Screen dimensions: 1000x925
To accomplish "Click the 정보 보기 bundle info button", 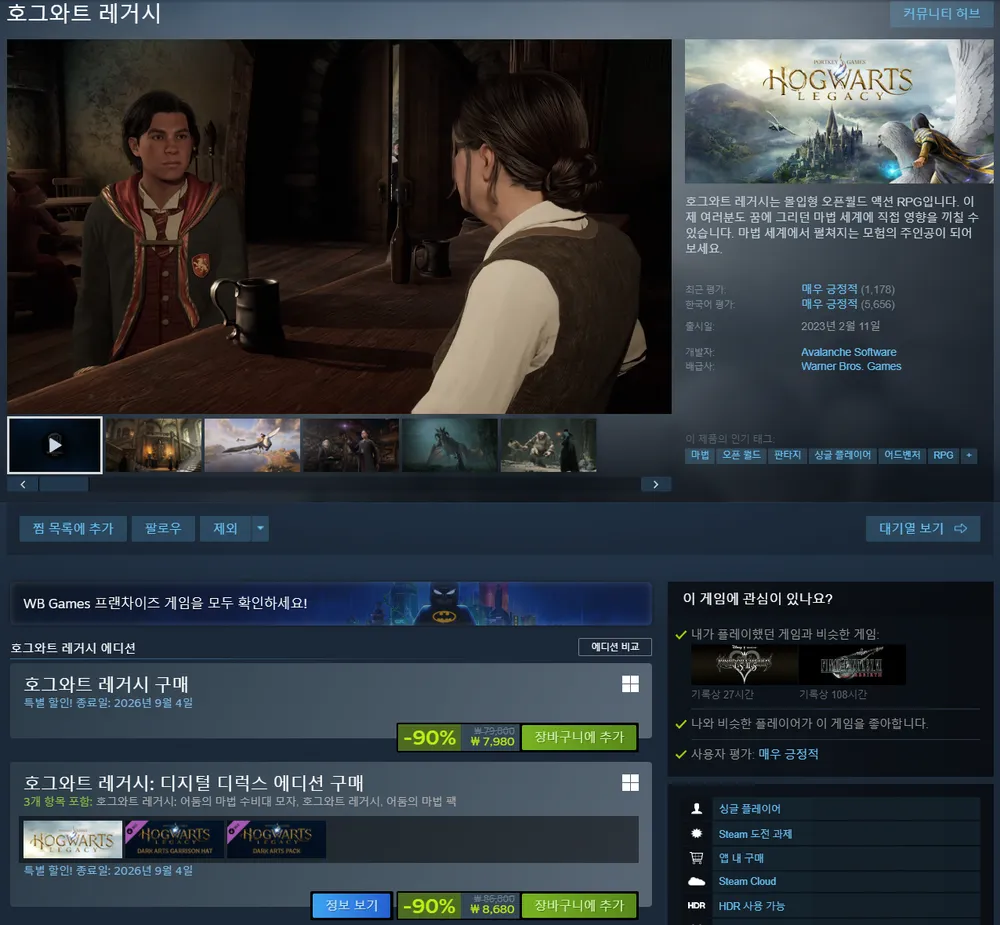I will pyautogui.click(x=351, y=905).
